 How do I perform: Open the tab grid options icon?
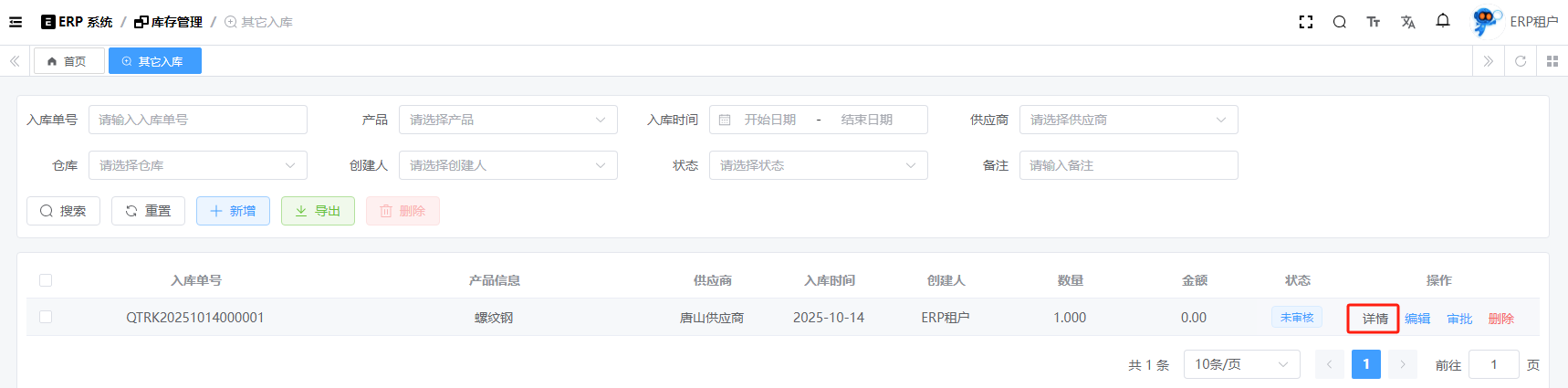click(x=1552, y=61)
